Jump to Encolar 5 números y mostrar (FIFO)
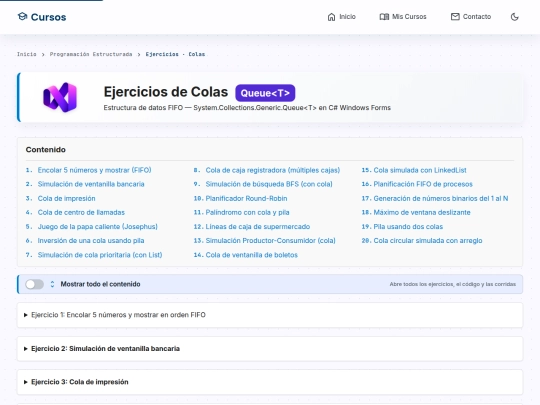540x405 pixels. 94,170
